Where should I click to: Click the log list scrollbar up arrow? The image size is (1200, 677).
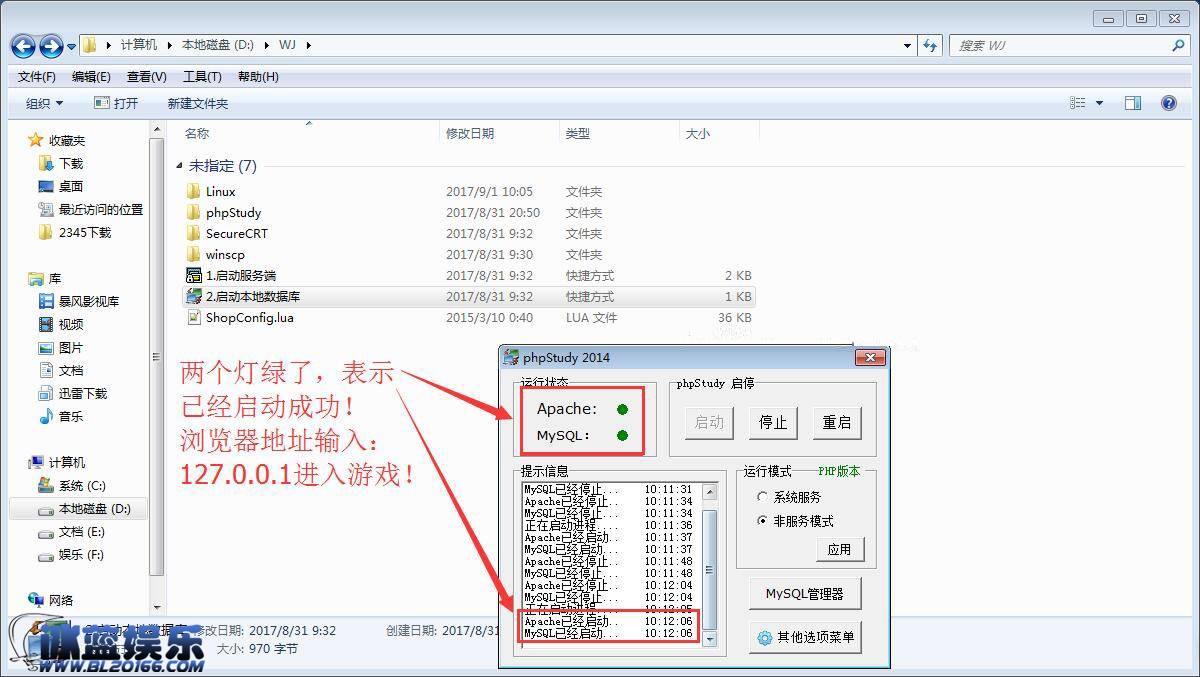pyautogui.click(x=710, y=491)
